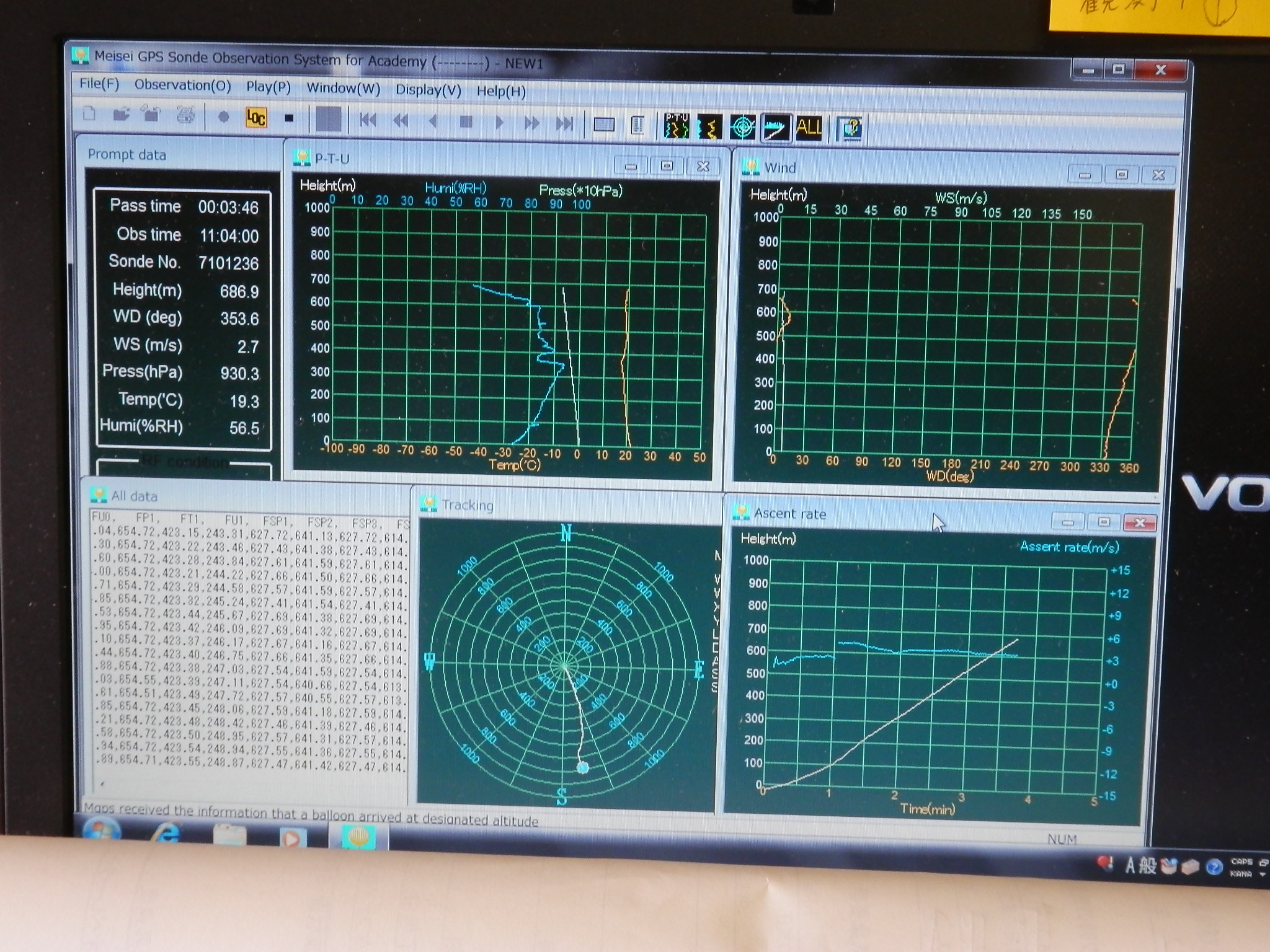Show the wind graph via toolbar icon

coord(709,126)
